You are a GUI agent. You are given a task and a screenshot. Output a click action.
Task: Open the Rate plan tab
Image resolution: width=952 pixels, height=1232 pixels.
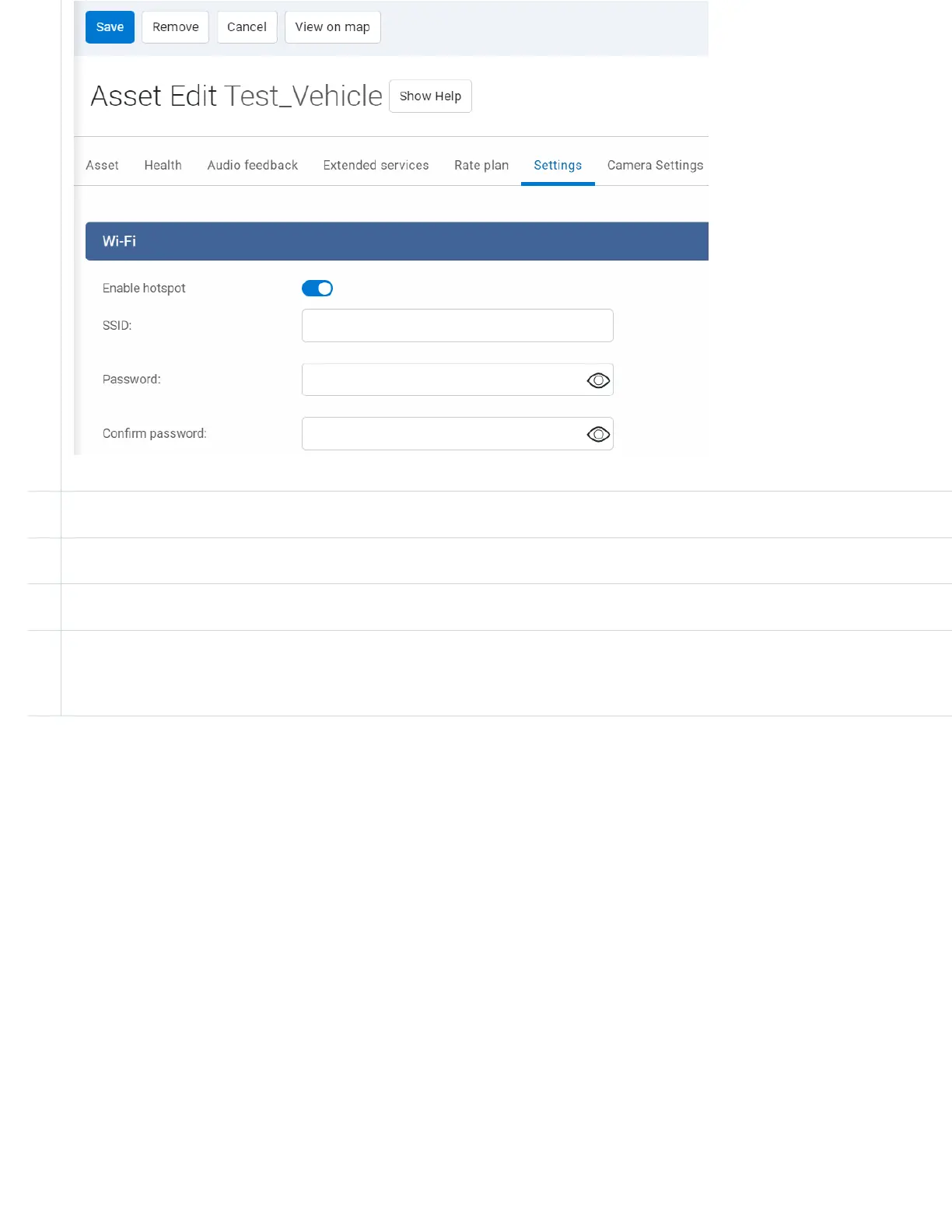[481, 165]
